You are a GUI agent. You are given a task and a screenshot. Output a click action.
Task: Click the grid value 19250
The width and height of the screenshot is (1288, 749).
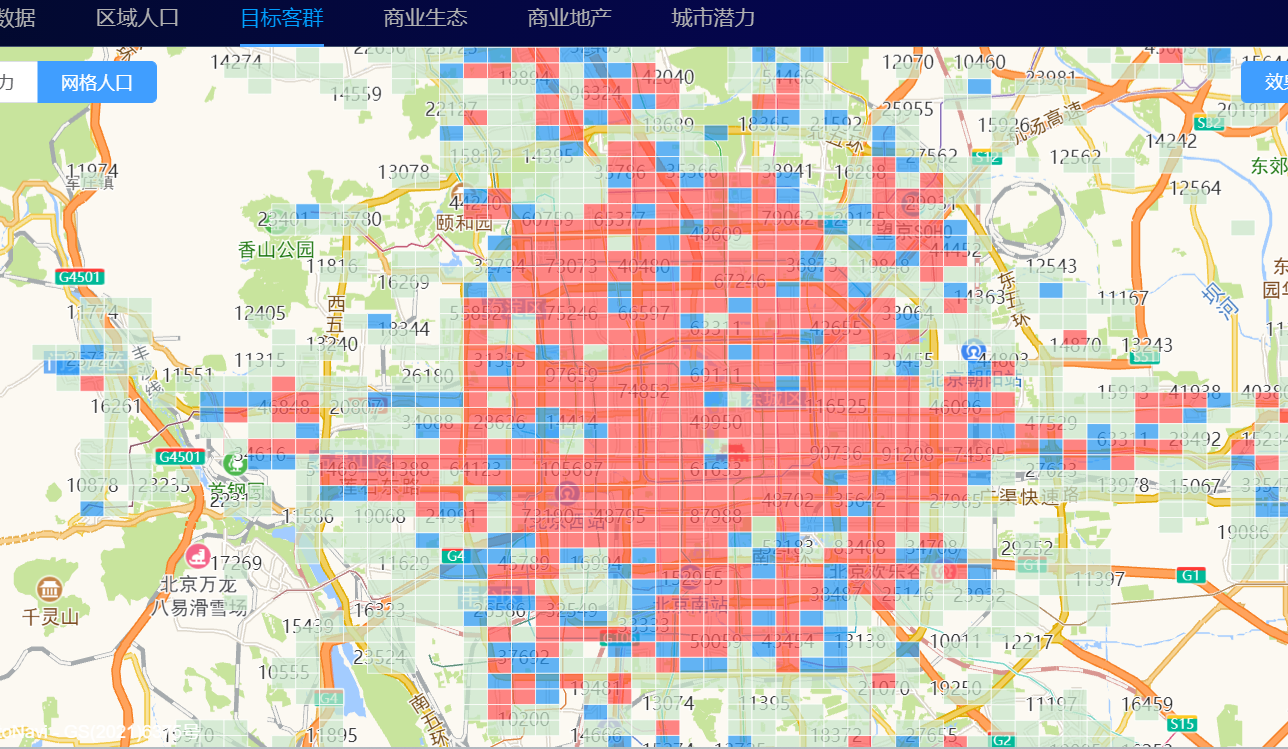tap(955, 688)
